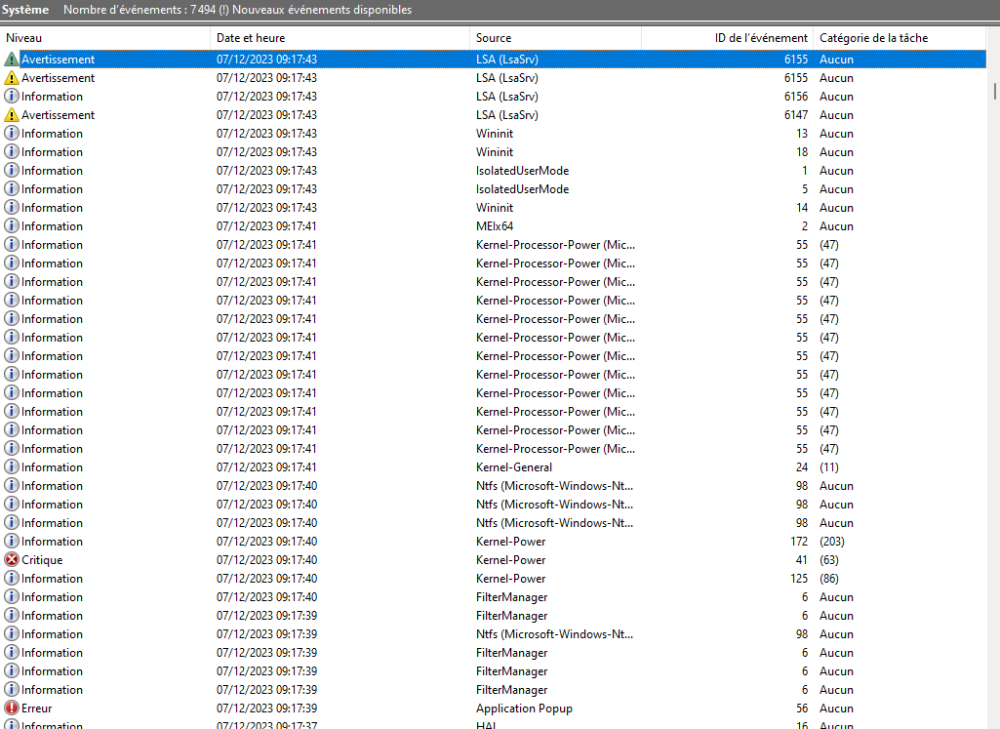The image size is (1000, 729).
Task: Click the highlighted 'LSA (LsaSrv)' source cell
Action: pos(507,59)
